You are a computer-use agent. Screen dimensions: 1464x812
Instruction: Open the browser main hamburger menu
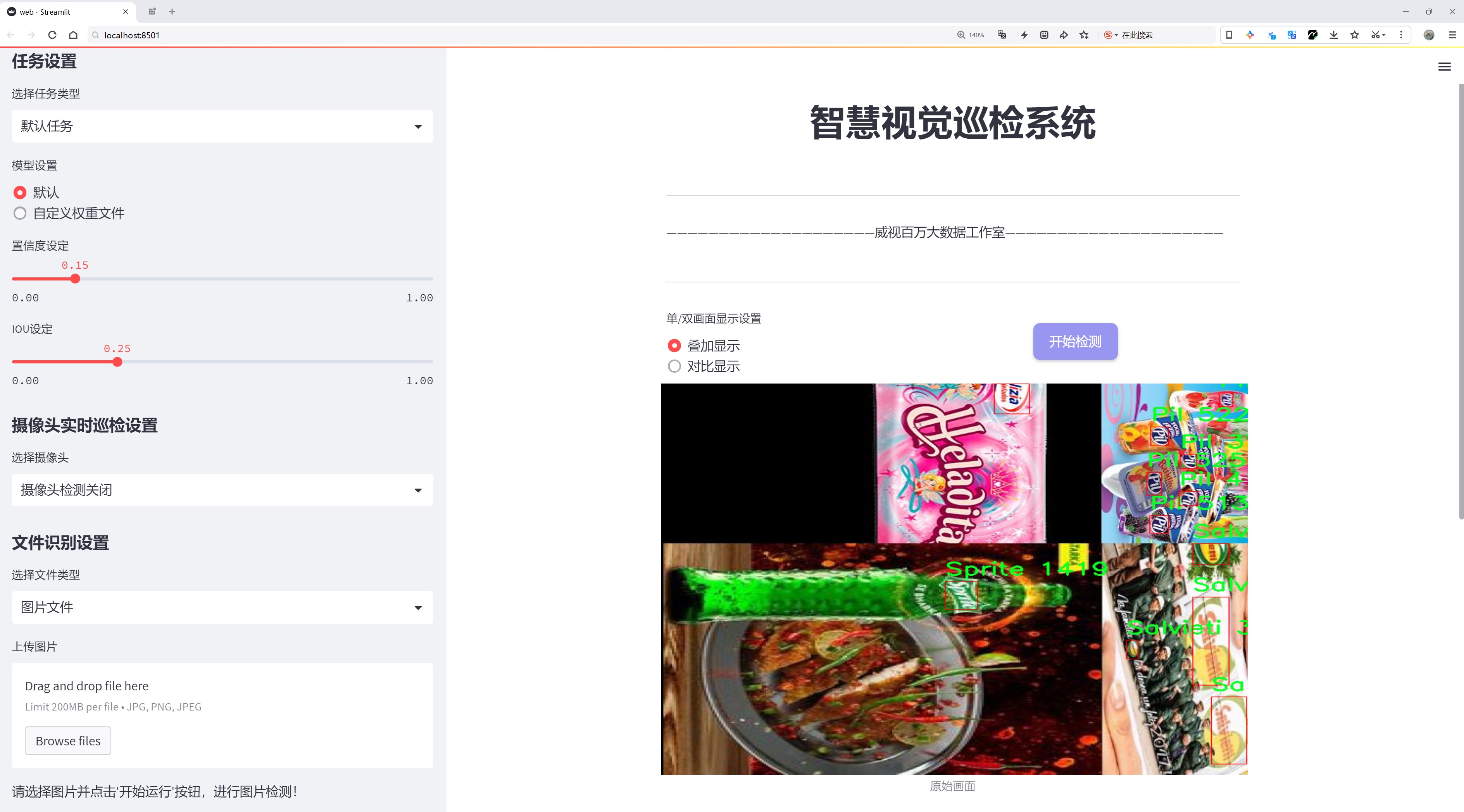[1452, 35]
